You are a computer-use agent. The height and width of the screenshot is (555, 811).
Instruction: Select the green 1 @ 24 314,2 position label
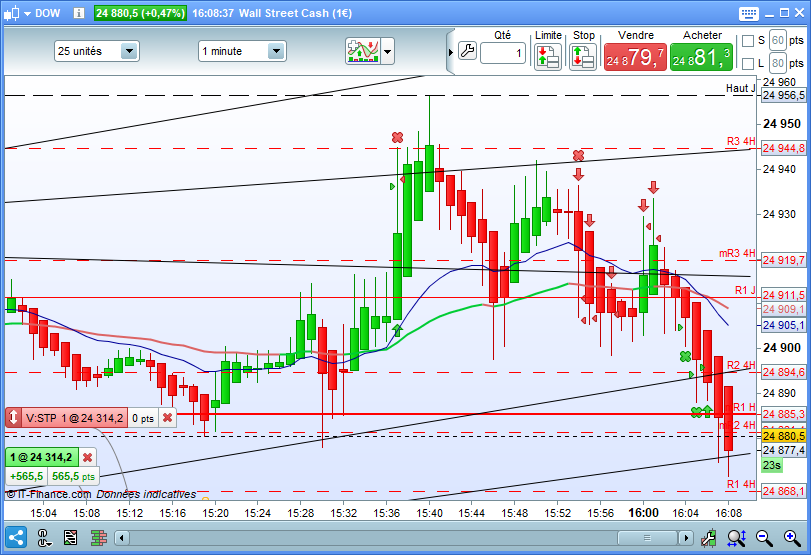click(x=41, y=457)
